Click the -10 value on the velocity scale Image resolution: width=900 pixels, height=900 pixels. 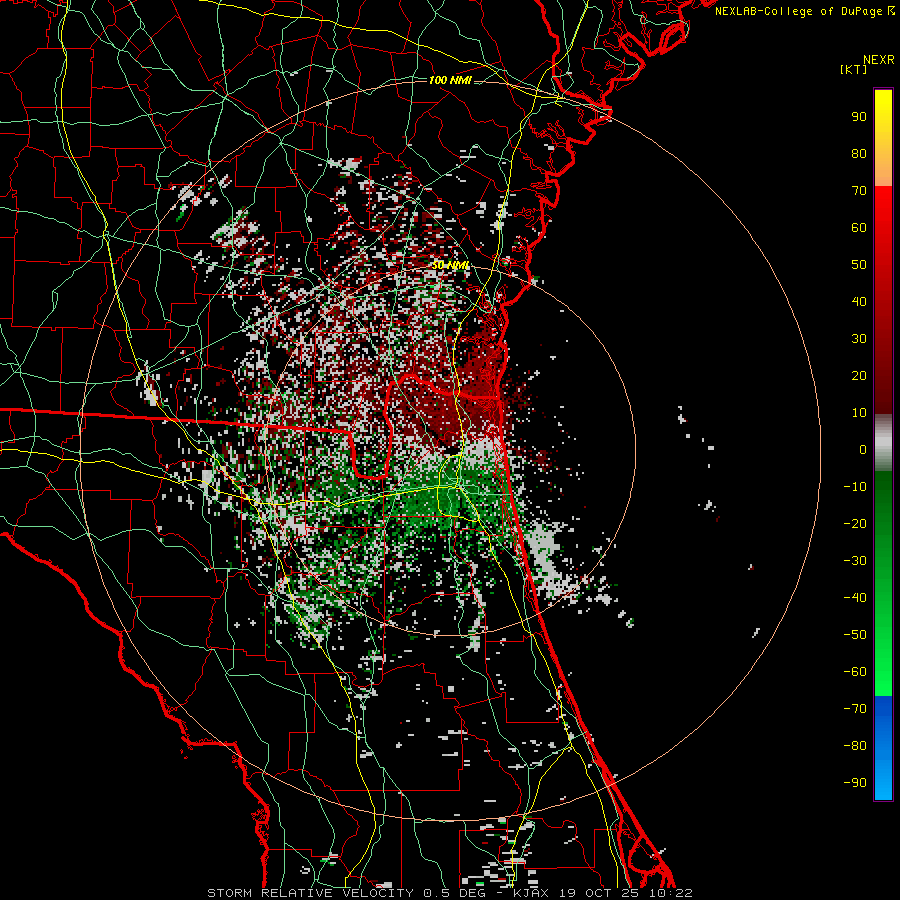click(855, 487)
